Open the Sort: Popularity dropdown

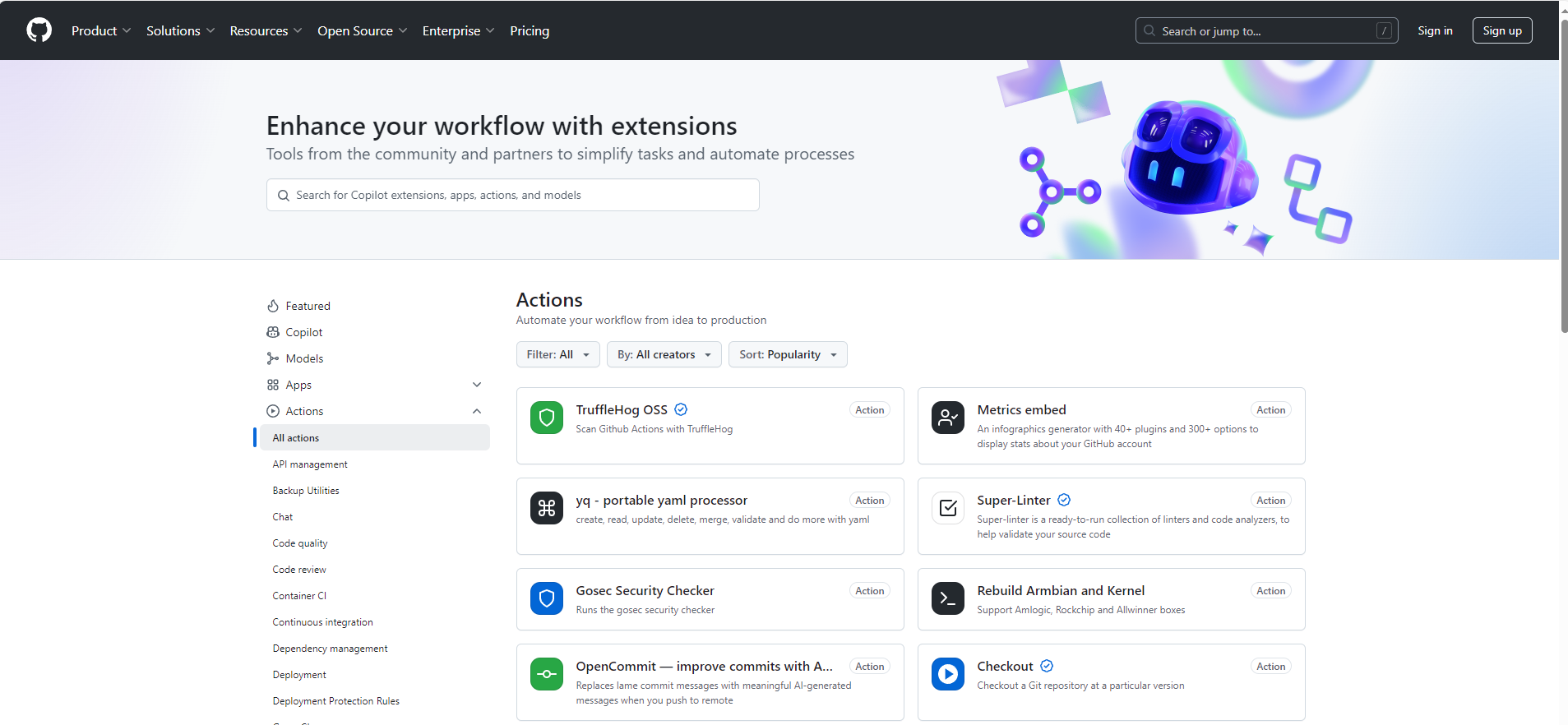(787, 354)
